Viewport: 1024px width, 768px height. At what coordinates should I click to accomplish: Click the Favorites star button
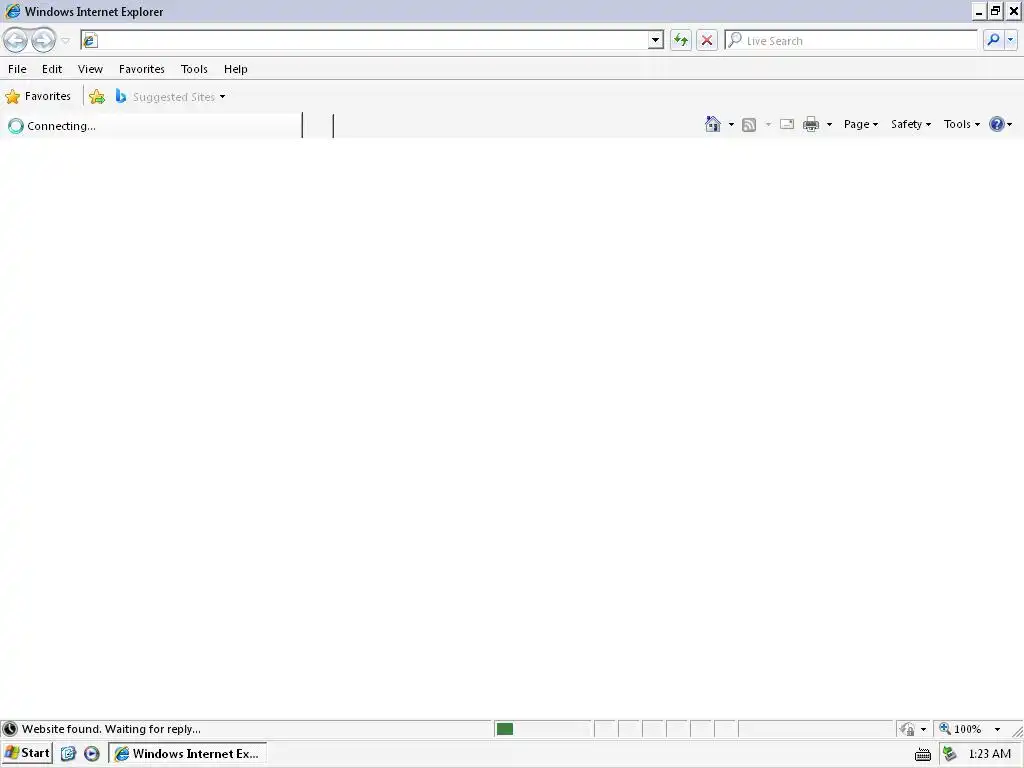click(x=38, y=97)
